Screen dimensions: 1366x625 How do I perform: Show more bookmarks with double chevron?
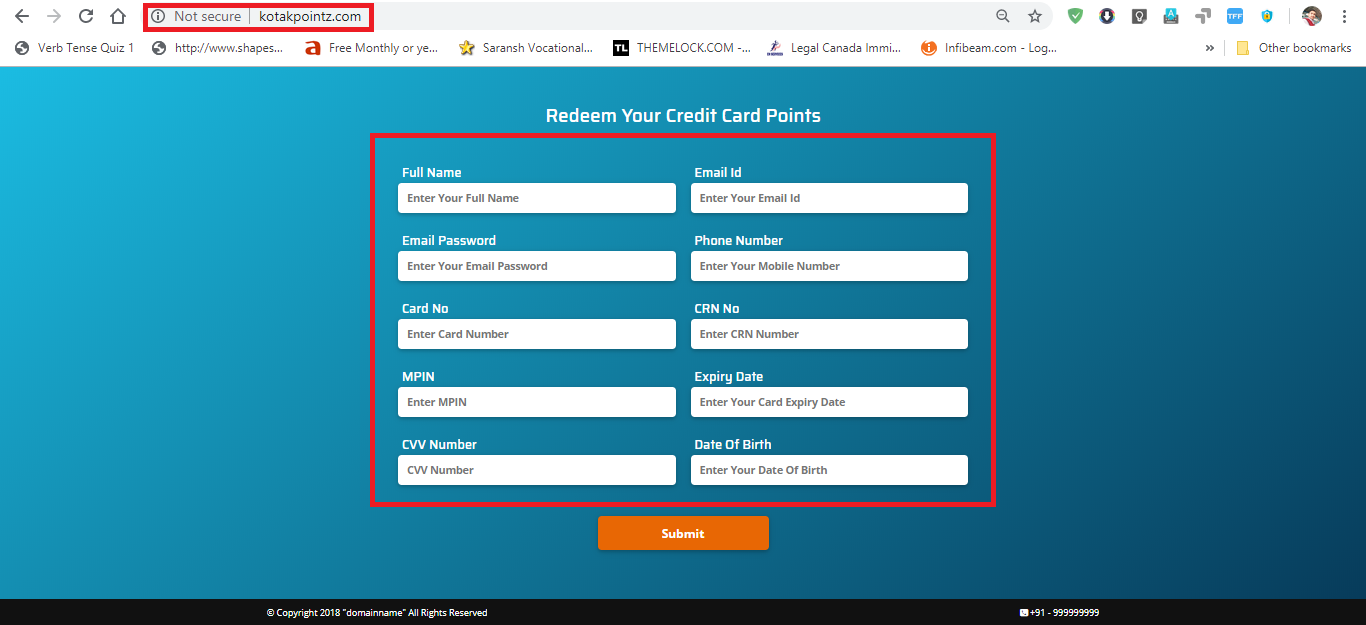coord(1209,47)
